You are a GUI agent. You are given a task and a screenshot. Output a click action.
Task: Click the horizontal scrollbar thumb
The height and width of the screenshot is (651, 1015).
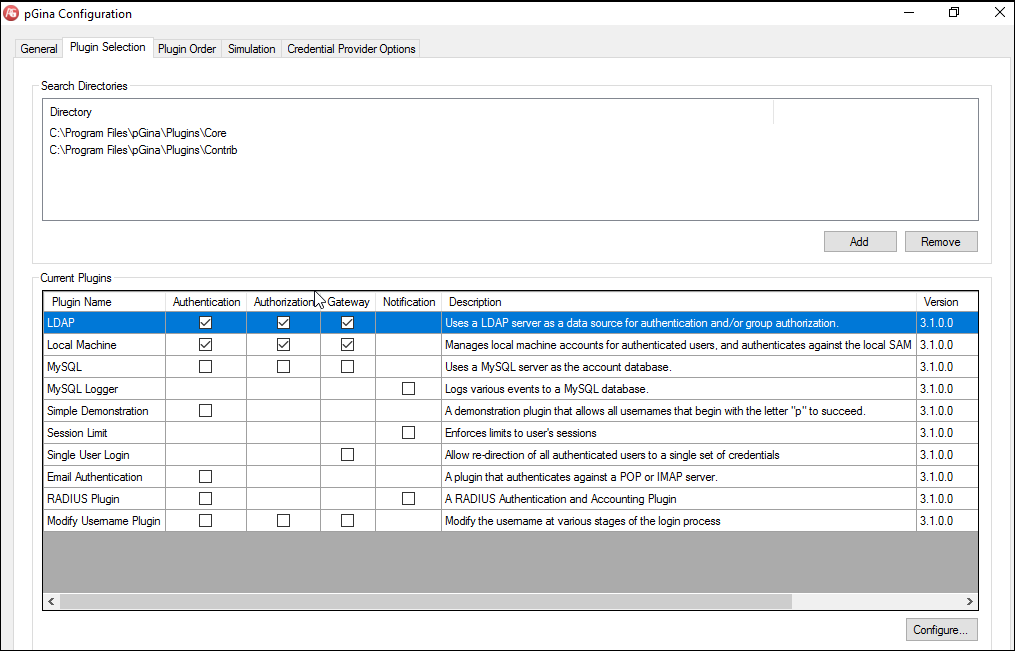(x=426, y=601)
